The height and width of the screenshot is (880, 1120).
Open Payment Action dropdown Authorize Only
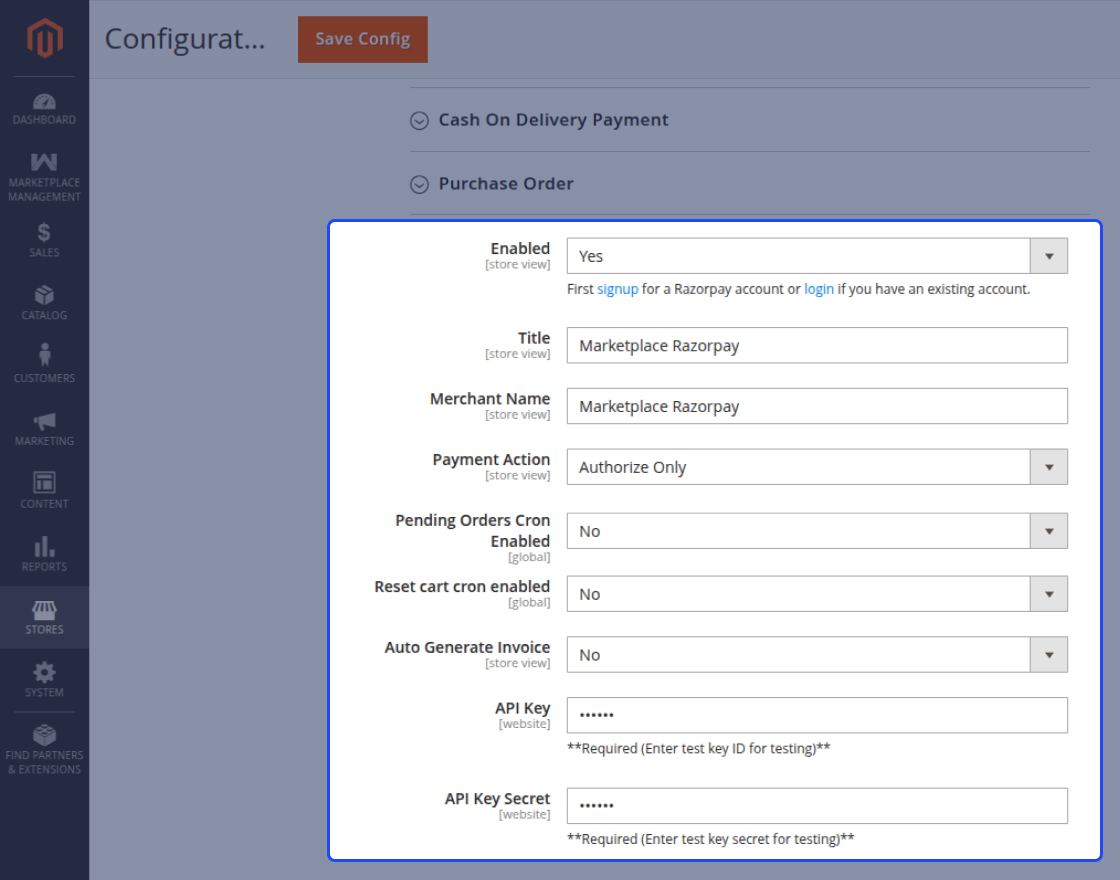(x=817, y=466)
